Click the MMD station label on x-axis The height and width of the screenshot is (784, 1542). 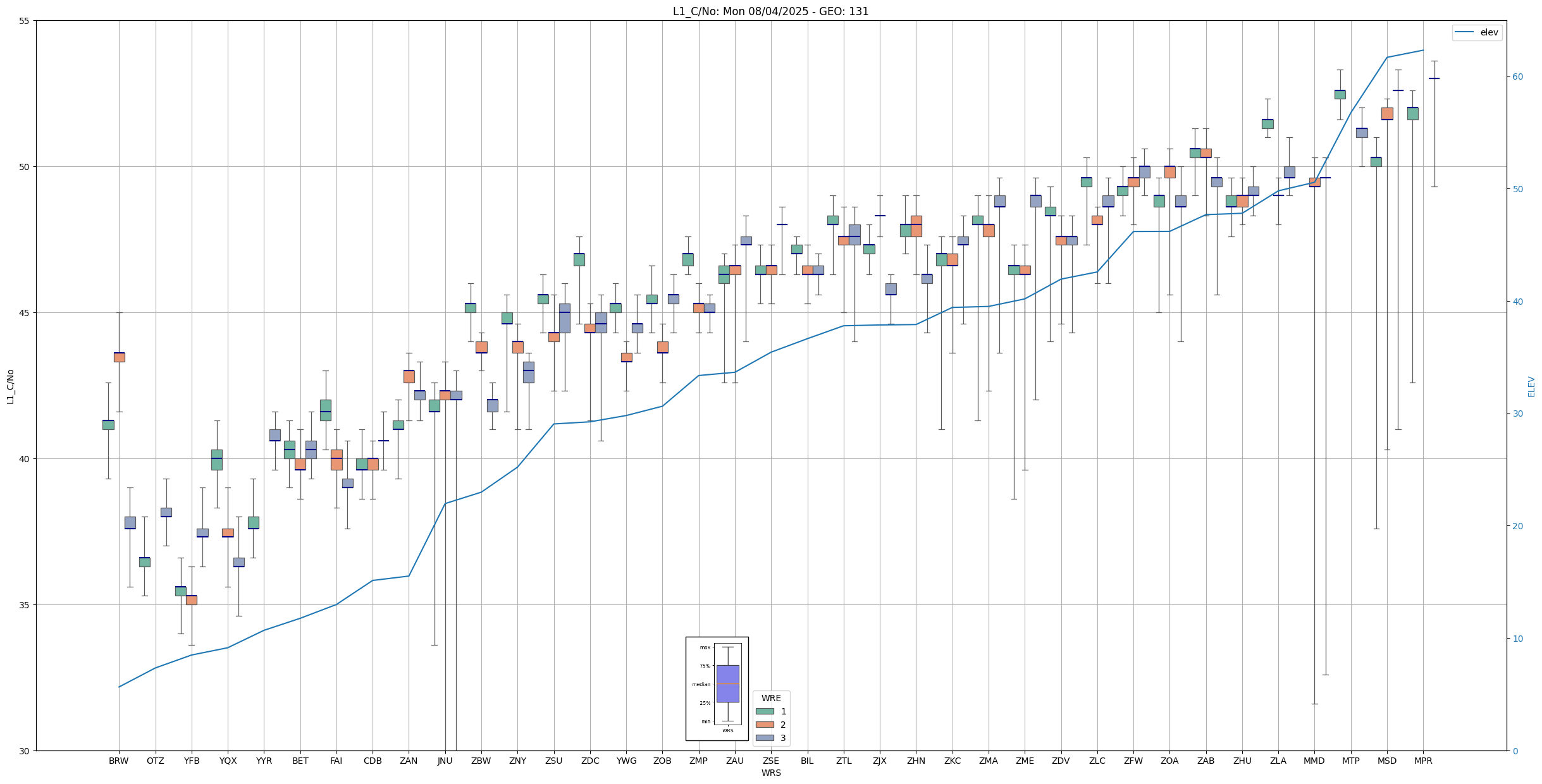click(x=1314, y=761)
